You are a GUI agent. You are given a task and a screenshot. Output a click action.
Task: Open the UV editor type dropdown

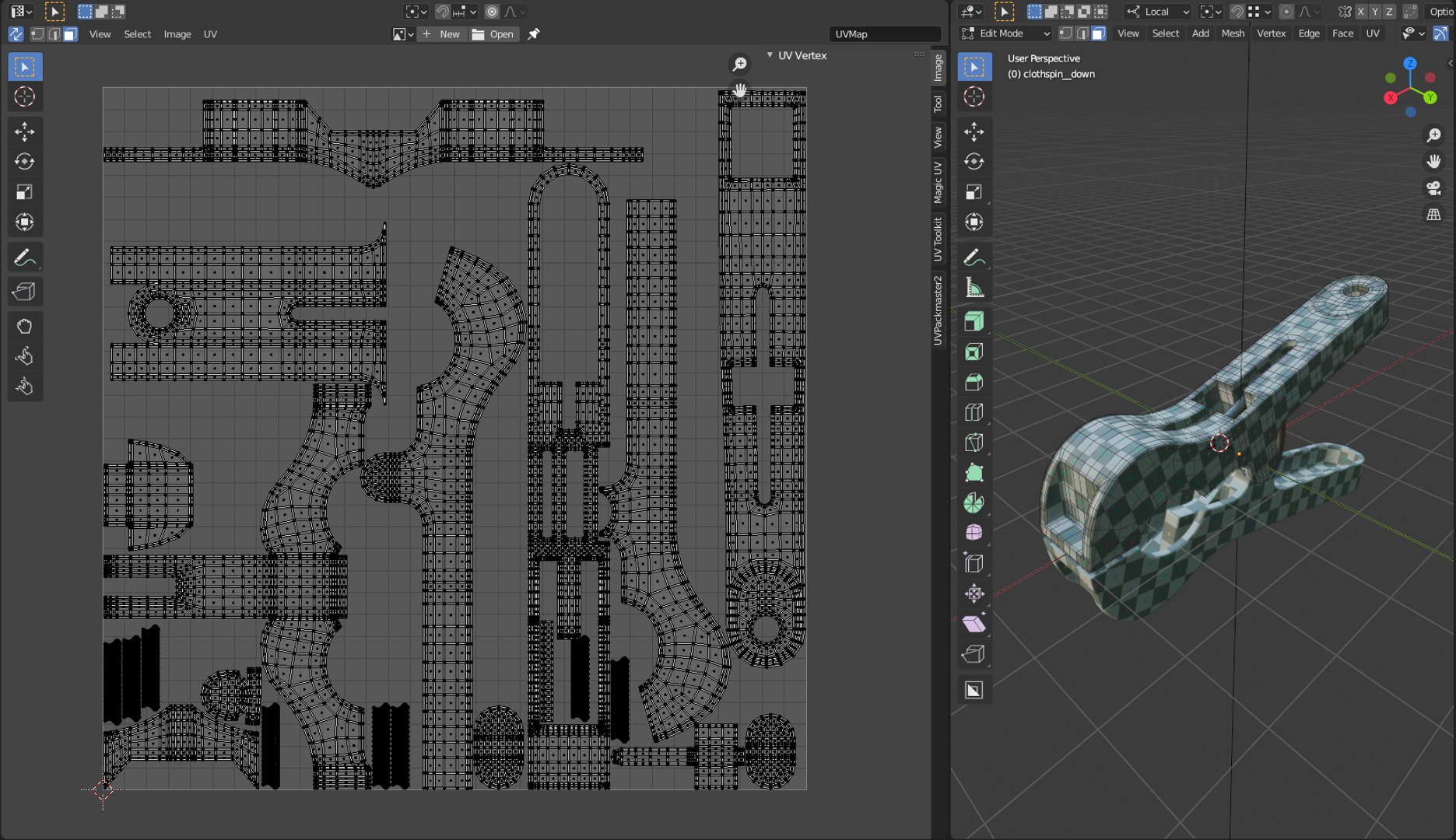(21, 12)
